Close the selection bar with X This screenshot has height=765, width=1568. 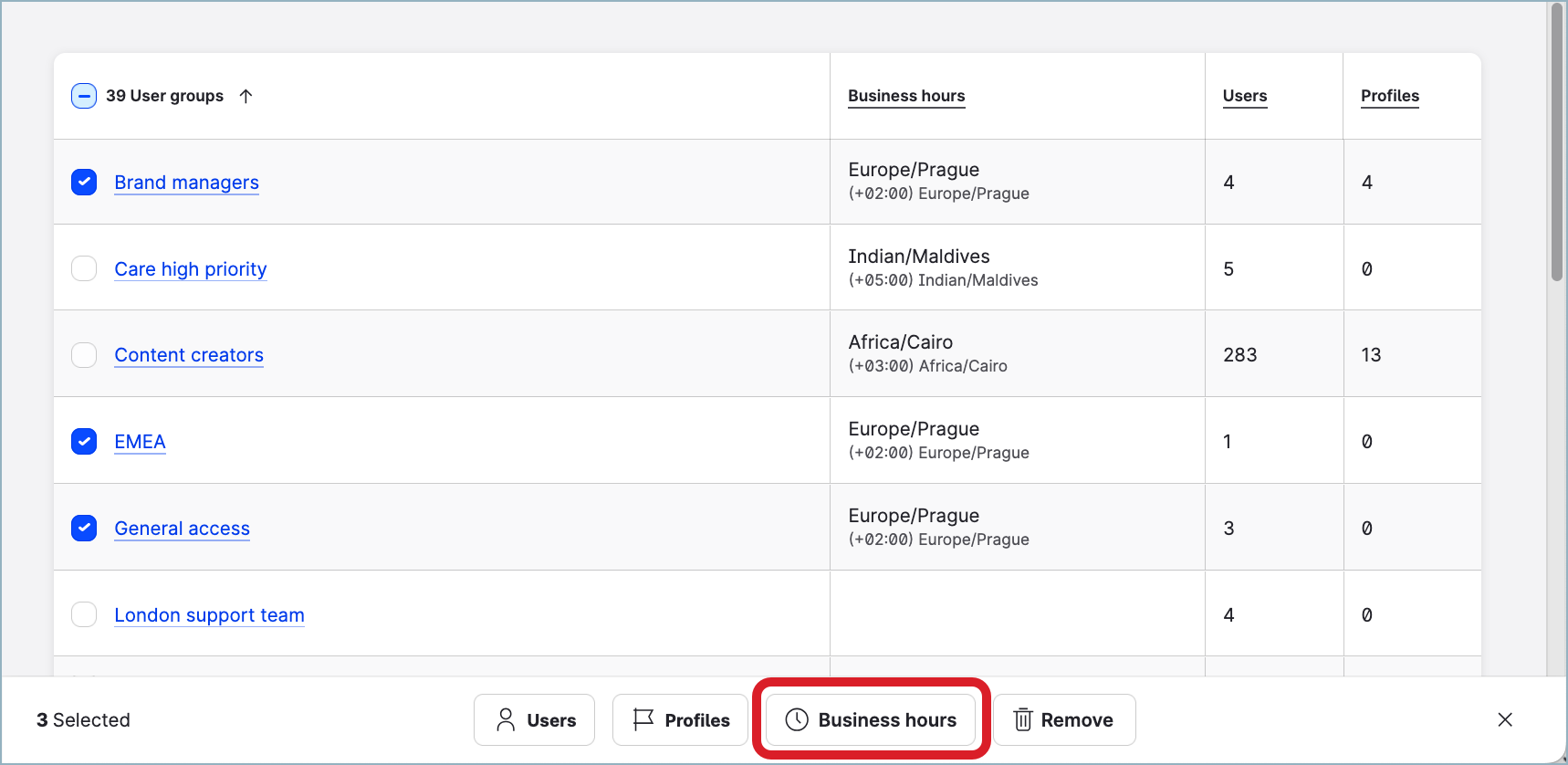[x=1505, y=720]
